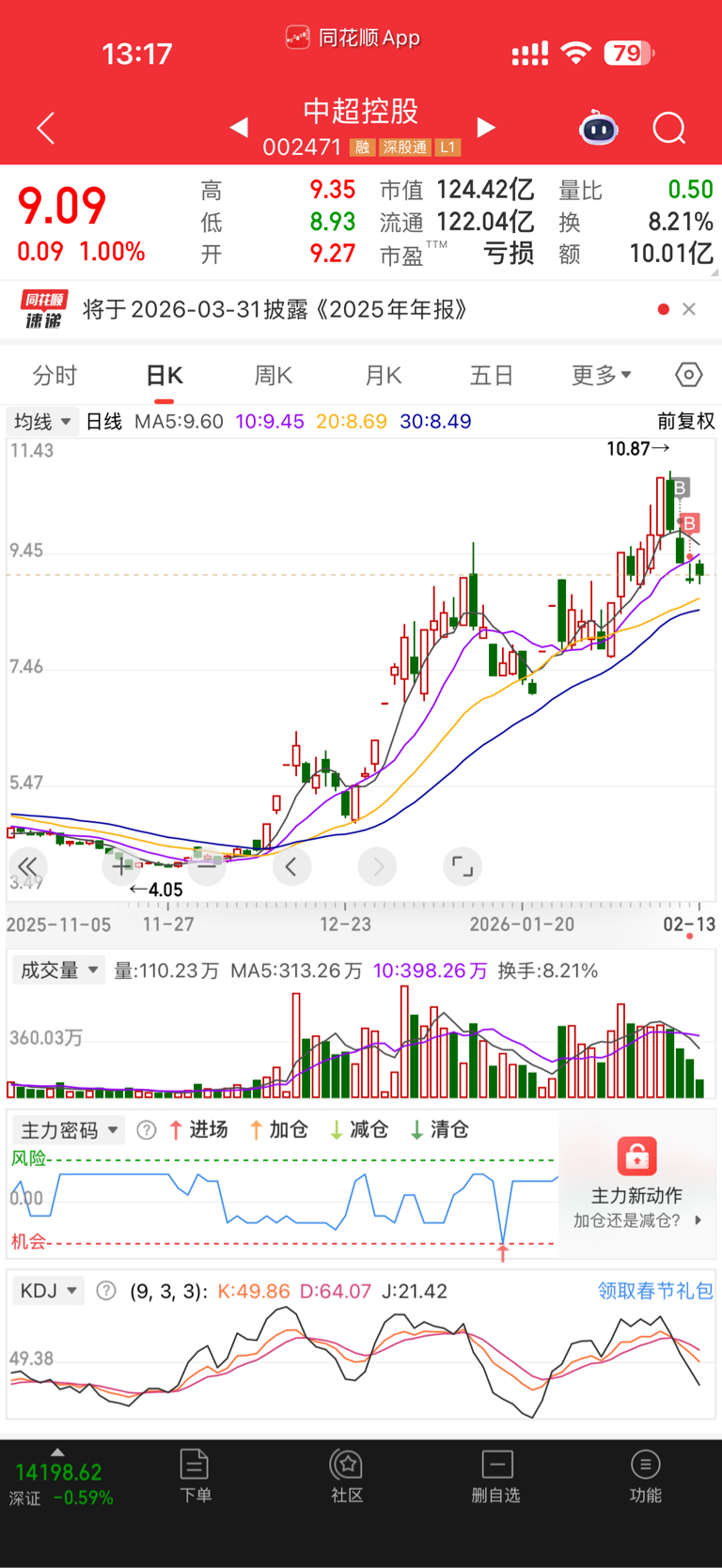Viewport: 722px width, 1568px height.
Task: Open the search magnifier icon
Action: coord(669,128)
